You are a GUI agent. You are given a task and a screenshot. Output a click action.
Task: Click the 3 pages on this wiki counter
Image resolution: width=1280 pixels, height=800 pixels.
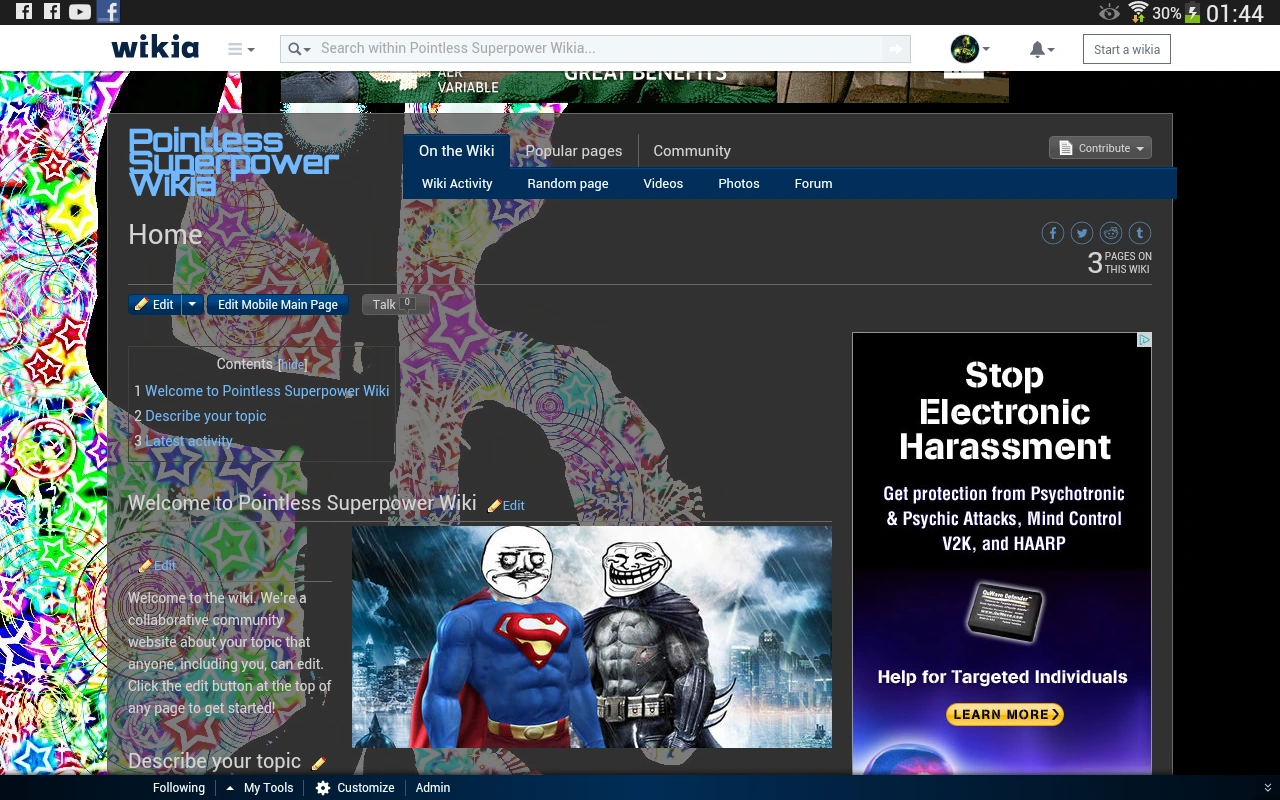click(1119, 263)
